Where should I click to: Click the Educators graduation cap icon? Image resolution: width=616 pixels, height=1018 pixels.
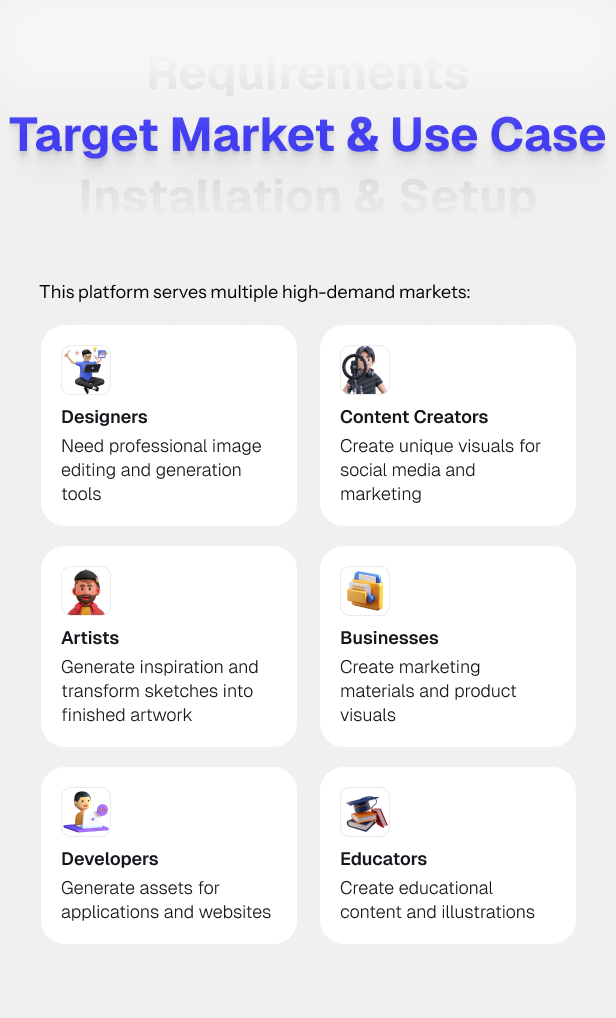(x=364, y=812)
